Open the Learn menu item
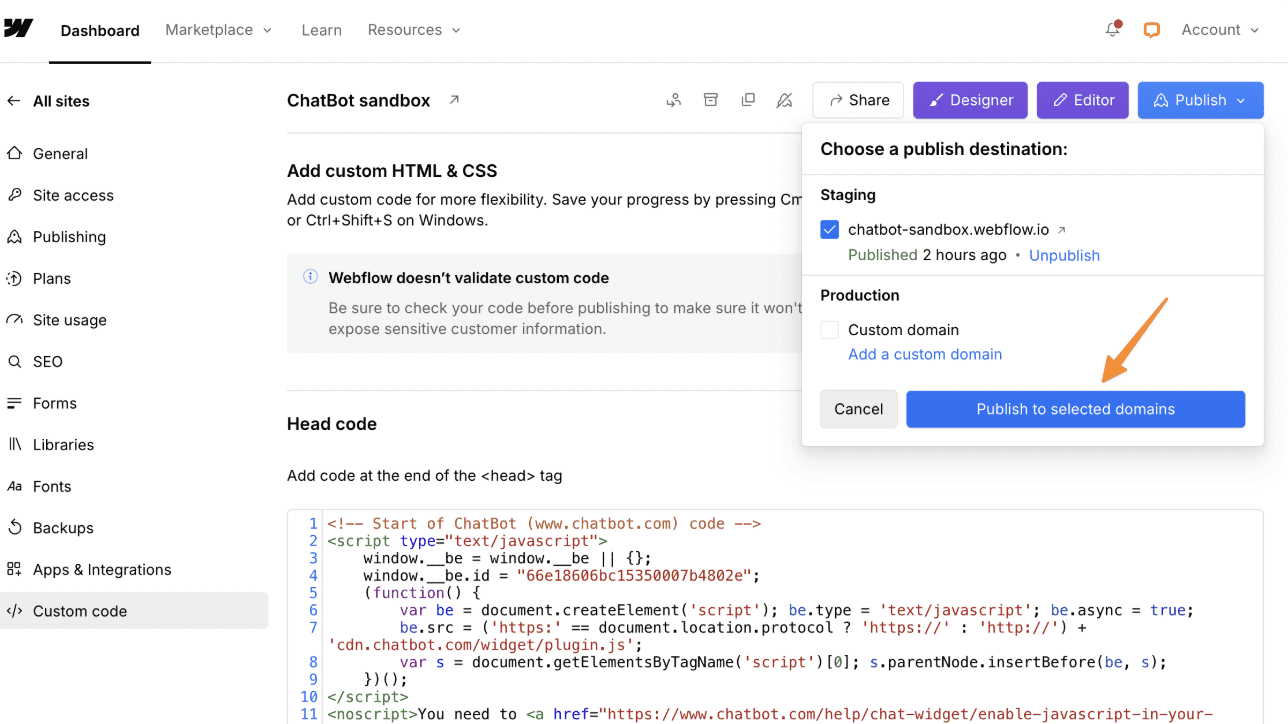 (322, 30)
